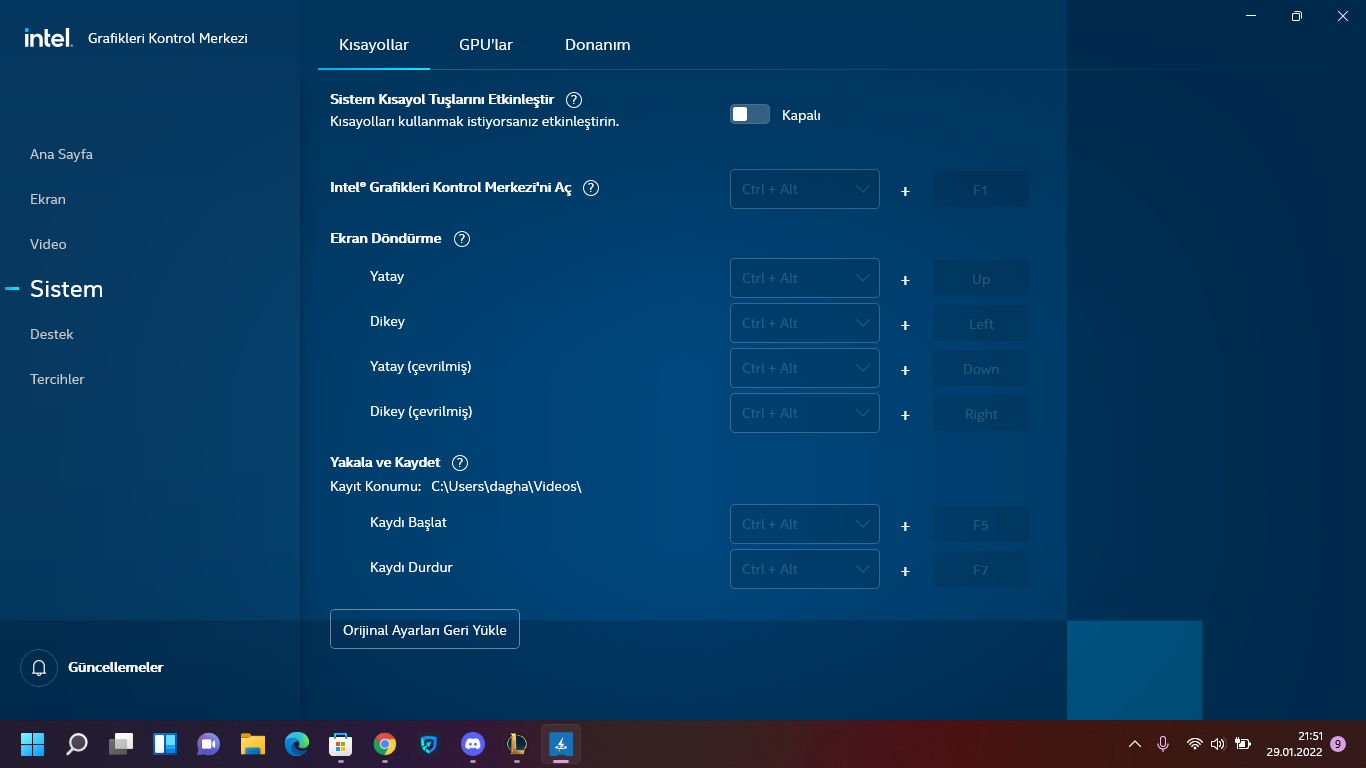Launch Microsoft Edge from the taskbar
Screen dimensions: 1366x768
297,744
